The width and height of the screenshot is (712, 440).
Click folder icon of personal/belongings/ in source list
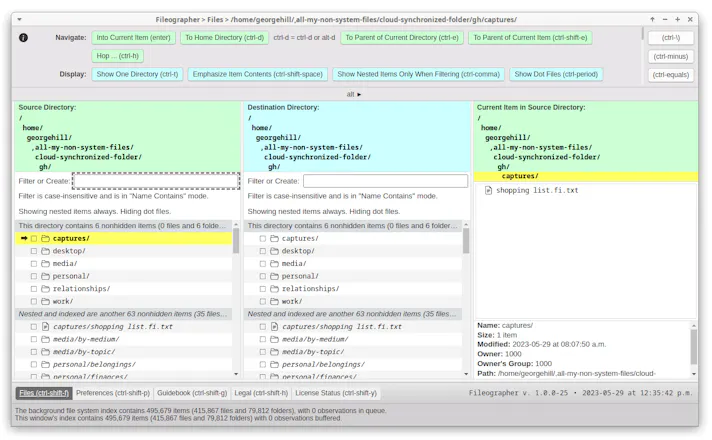click(45, 365)
